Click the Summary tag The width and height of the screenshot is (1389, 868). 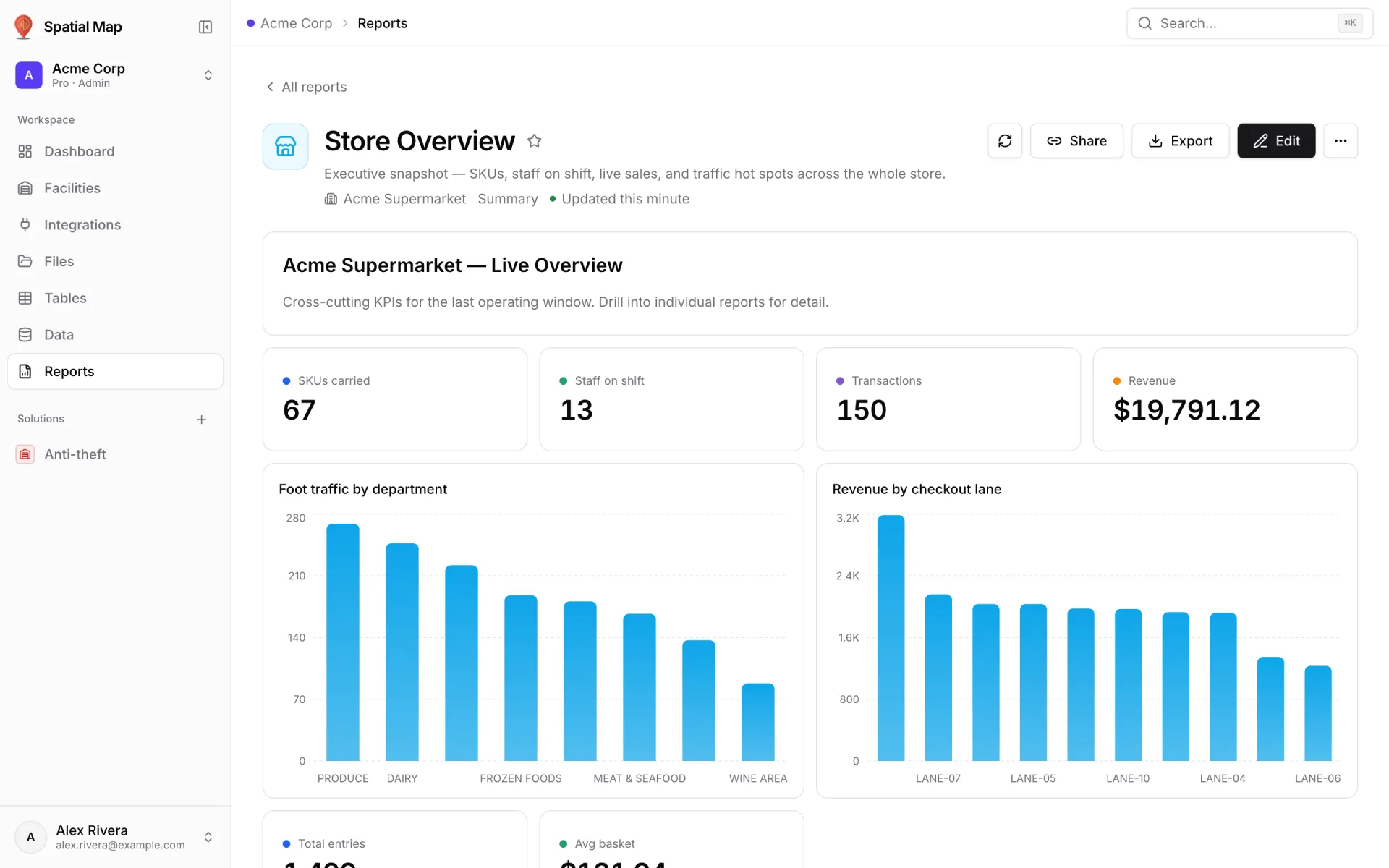click(508, 199)
